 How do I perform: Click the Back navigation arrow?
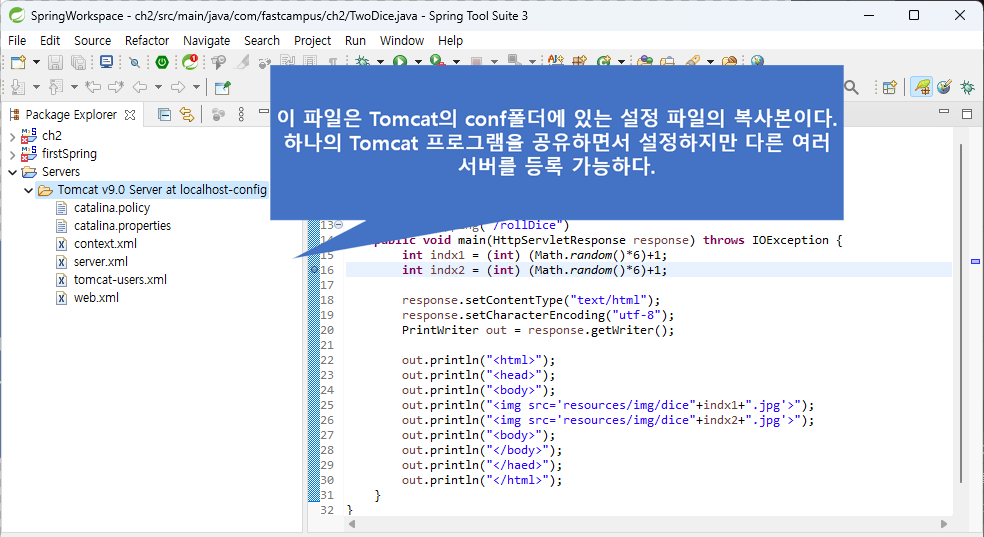point(140,87)
